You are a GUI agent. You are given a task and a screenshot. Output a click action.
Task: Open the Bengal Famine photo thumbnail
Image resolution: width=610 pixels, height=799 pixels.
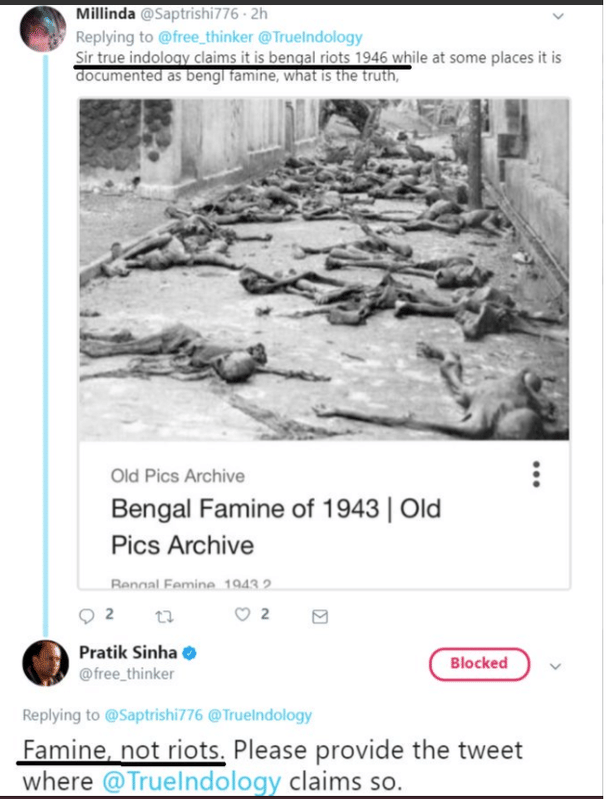click(324, 270)
